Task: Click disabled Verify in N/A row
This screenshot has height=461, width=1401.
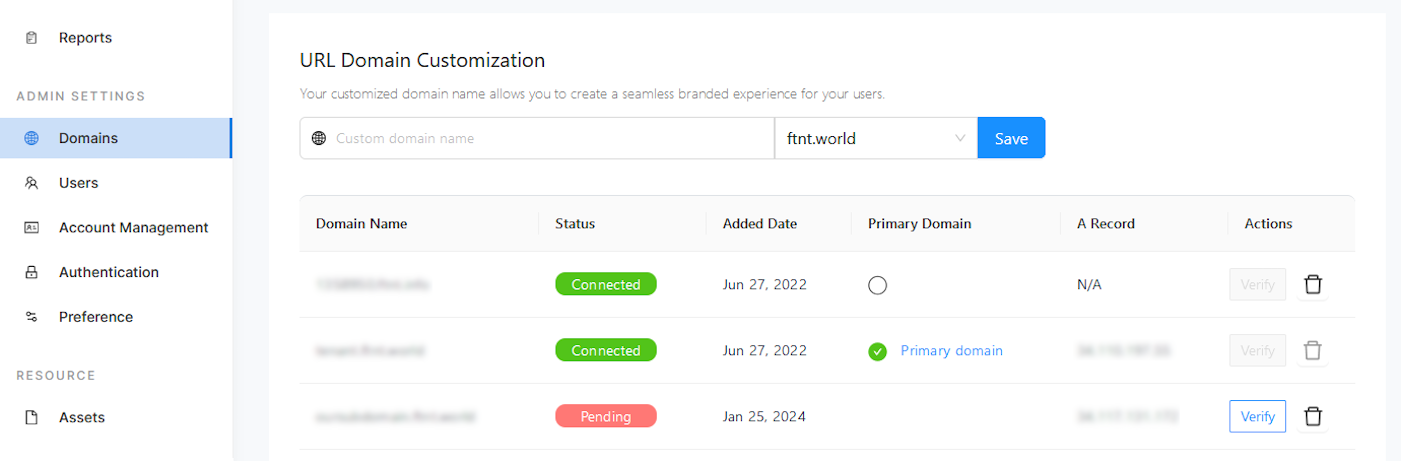Action: [1257, 285]
